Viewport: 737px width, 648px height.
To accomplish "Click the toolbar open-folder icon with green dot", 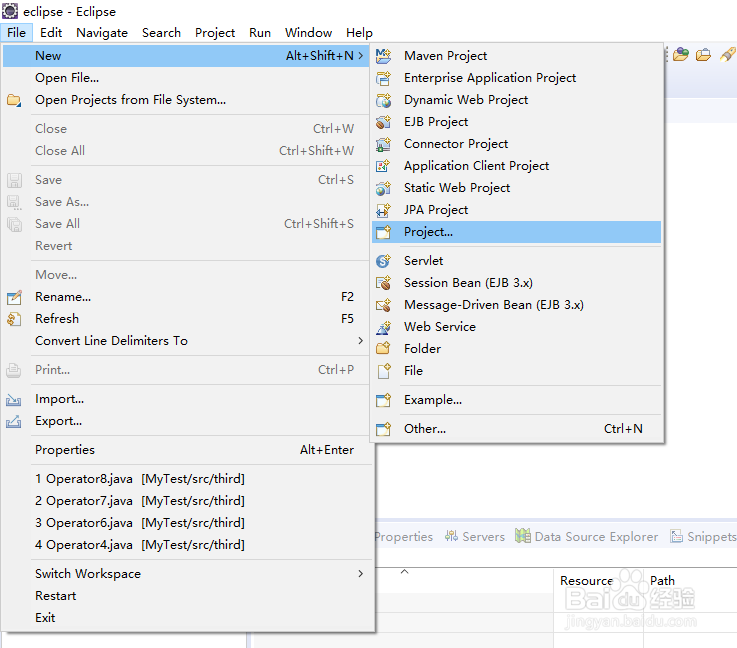I will pos(681,55).
